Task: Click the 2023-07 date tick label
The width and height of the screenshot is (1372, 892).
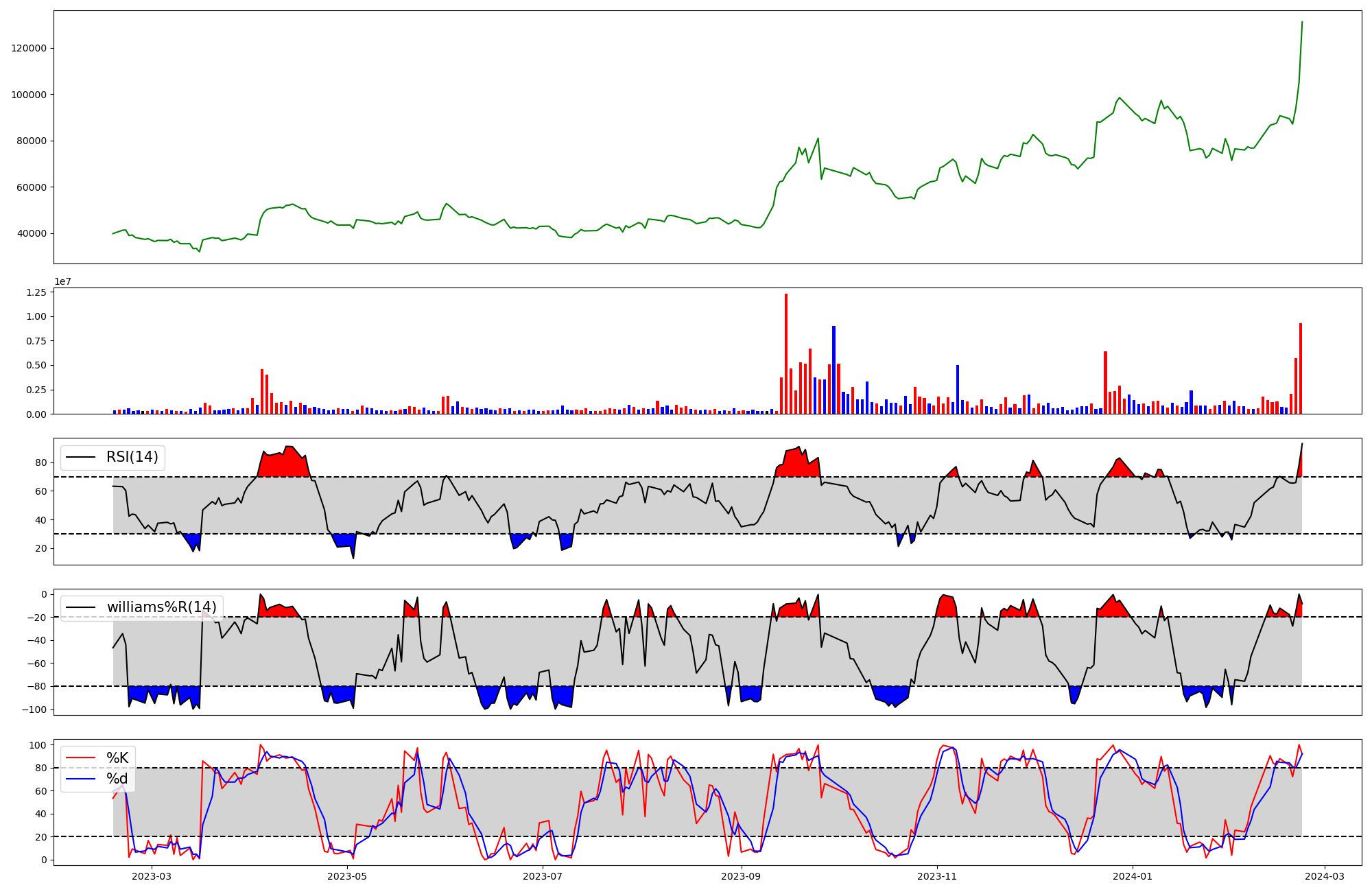Action: coord(543,876)
